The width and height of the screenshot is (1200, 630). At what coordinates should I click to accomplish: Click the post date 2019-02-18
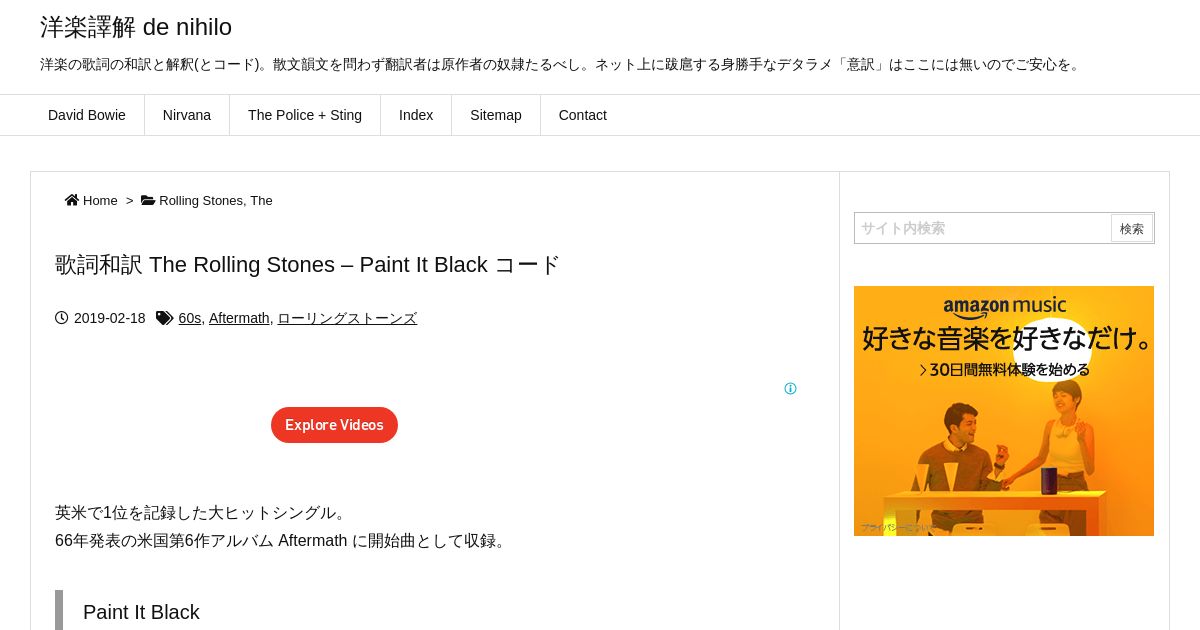(x=110, y=318)
